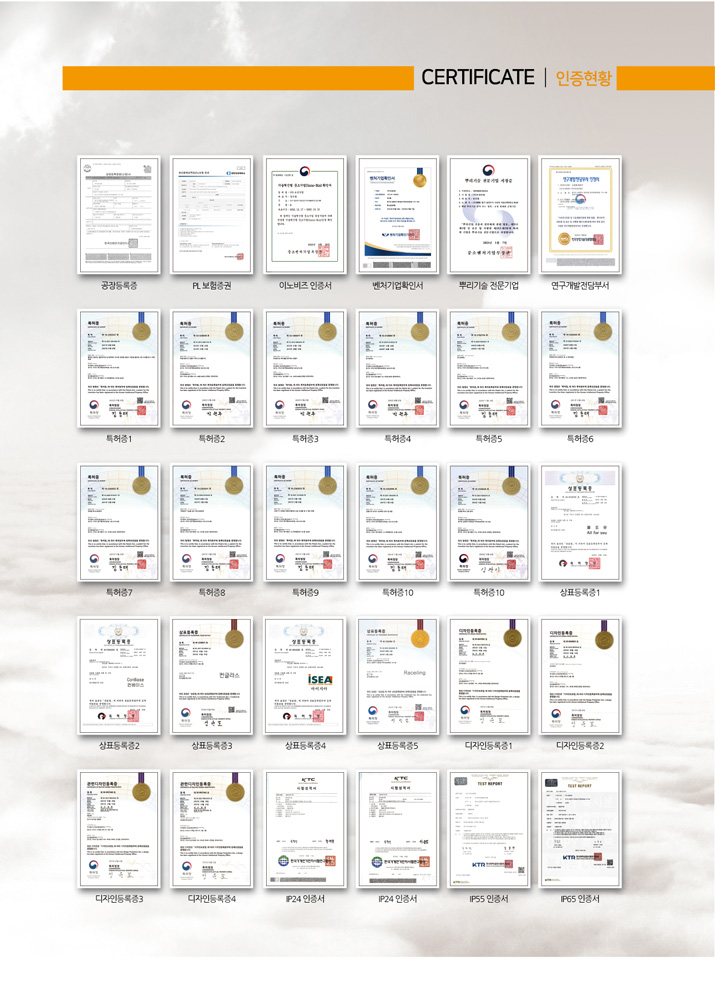Click the caption text IP65 인증서

[580, 899]
